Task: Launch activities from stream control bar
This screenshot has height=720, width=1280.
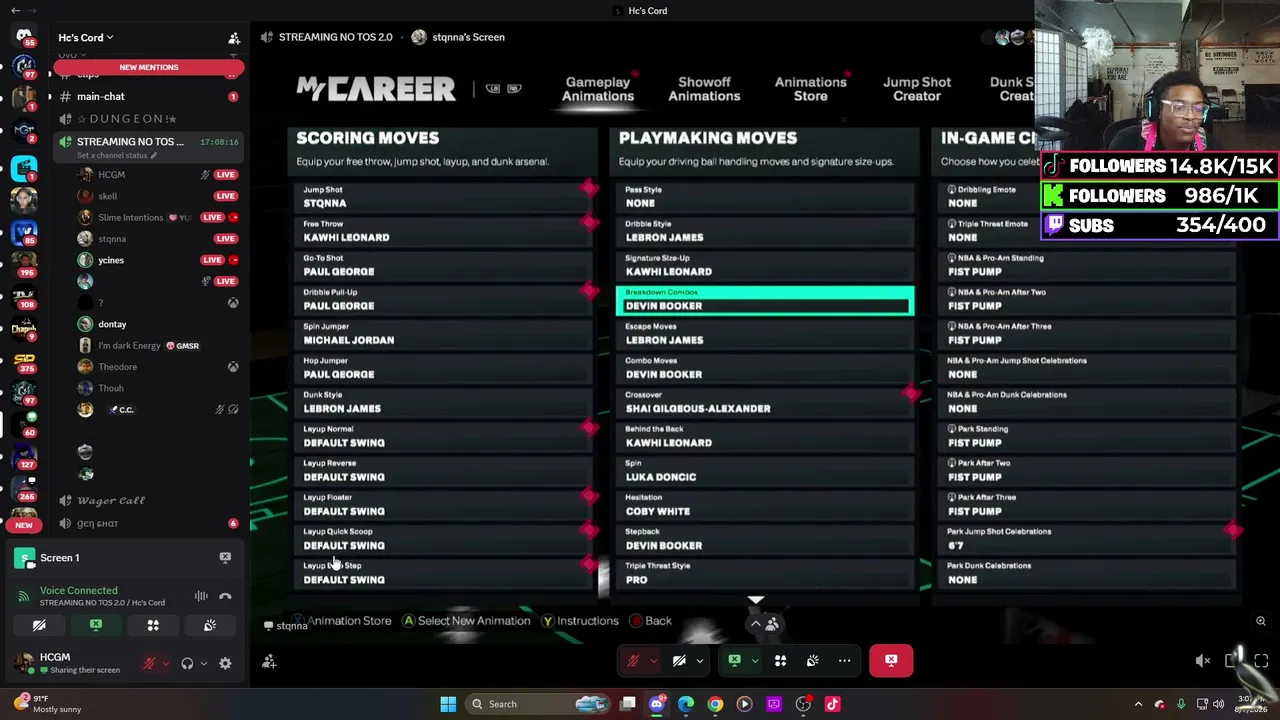Action: tap(780, 661)
